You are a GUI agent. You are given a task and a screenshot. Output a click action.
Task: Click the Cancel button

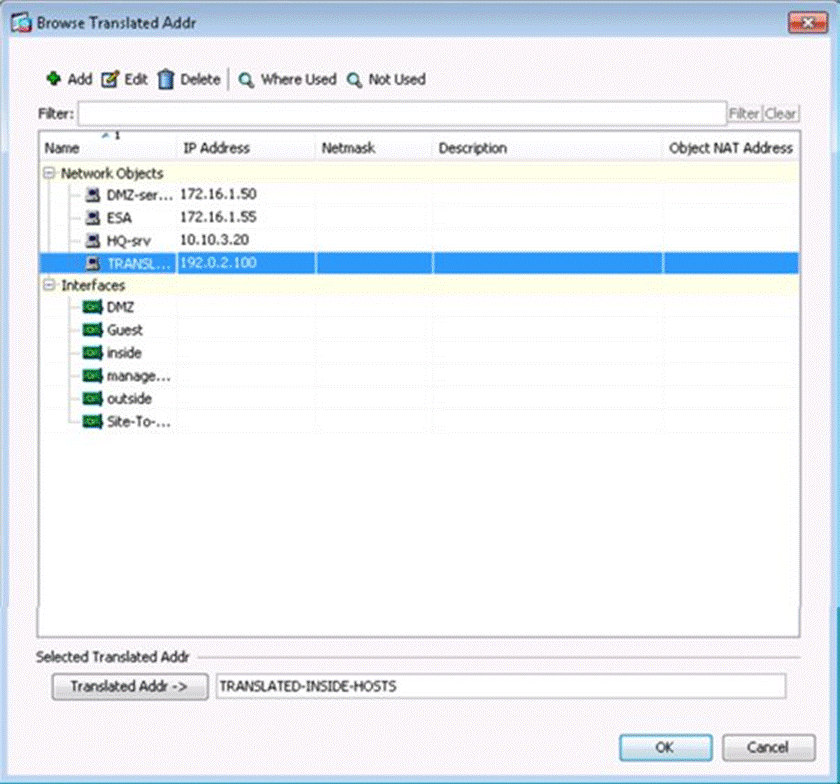[x=768, y=747]
